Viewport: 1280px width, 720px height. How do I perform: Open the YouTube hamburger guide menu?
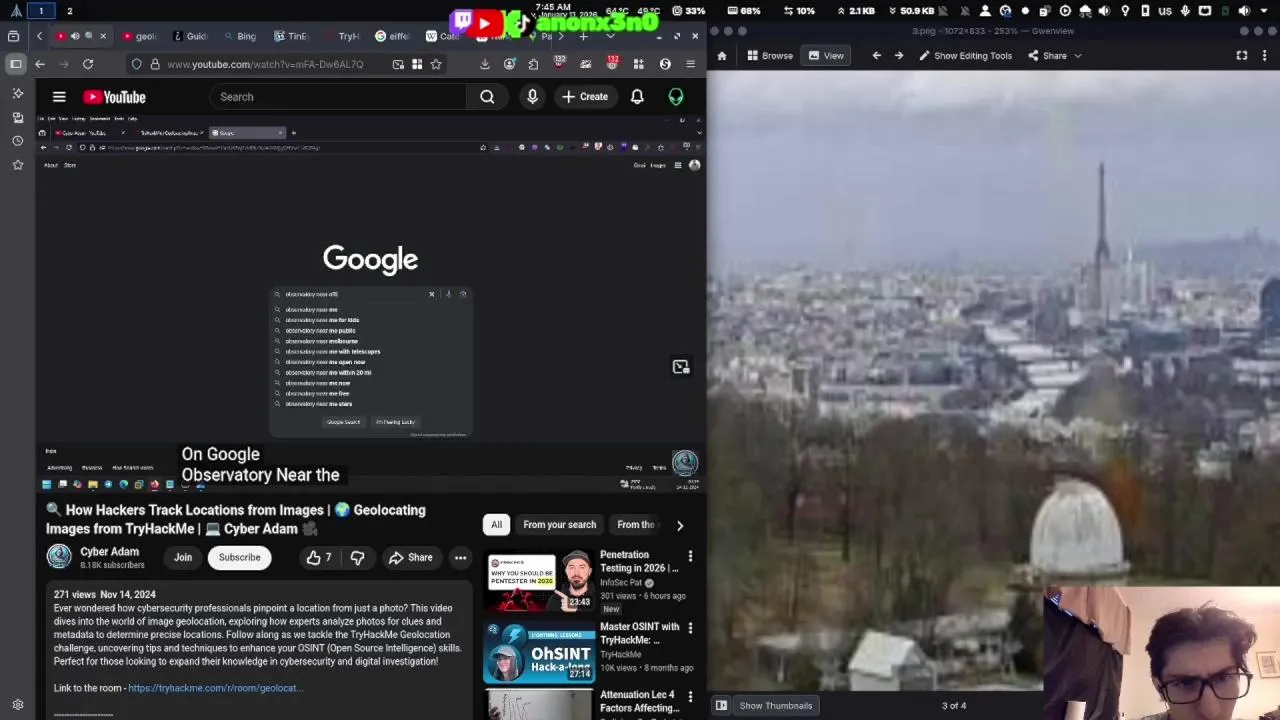click(59, 97)
